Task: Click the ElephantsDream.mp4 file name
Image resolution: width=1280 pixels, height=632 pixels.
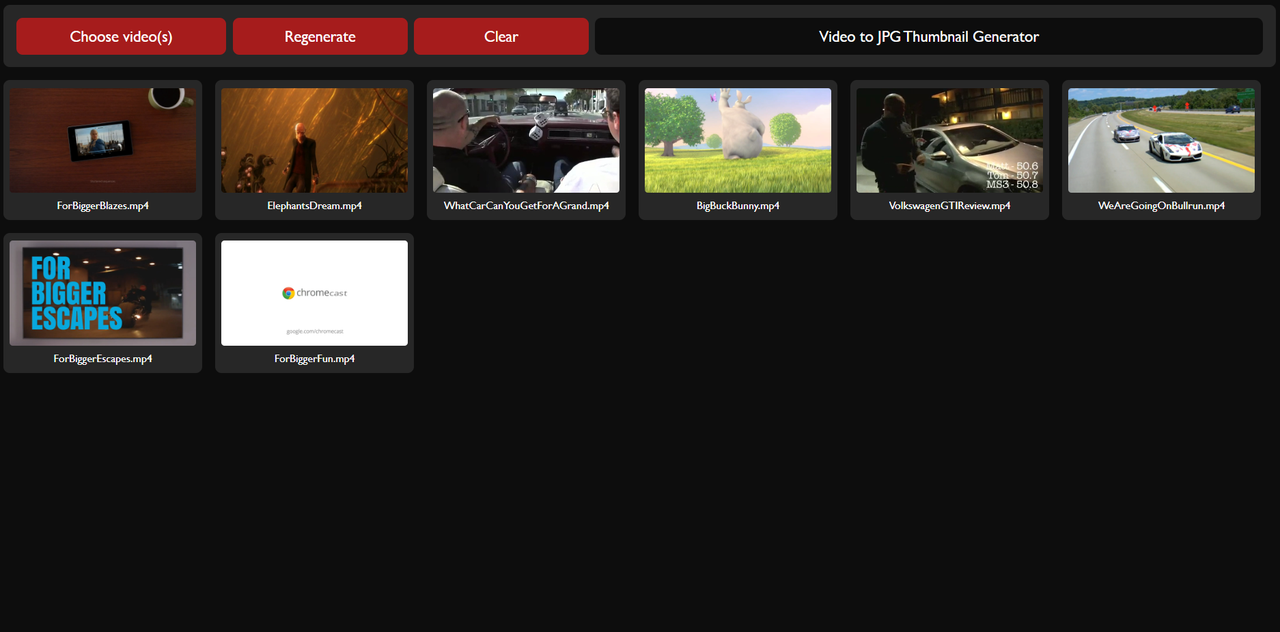Action: [315, 206]
